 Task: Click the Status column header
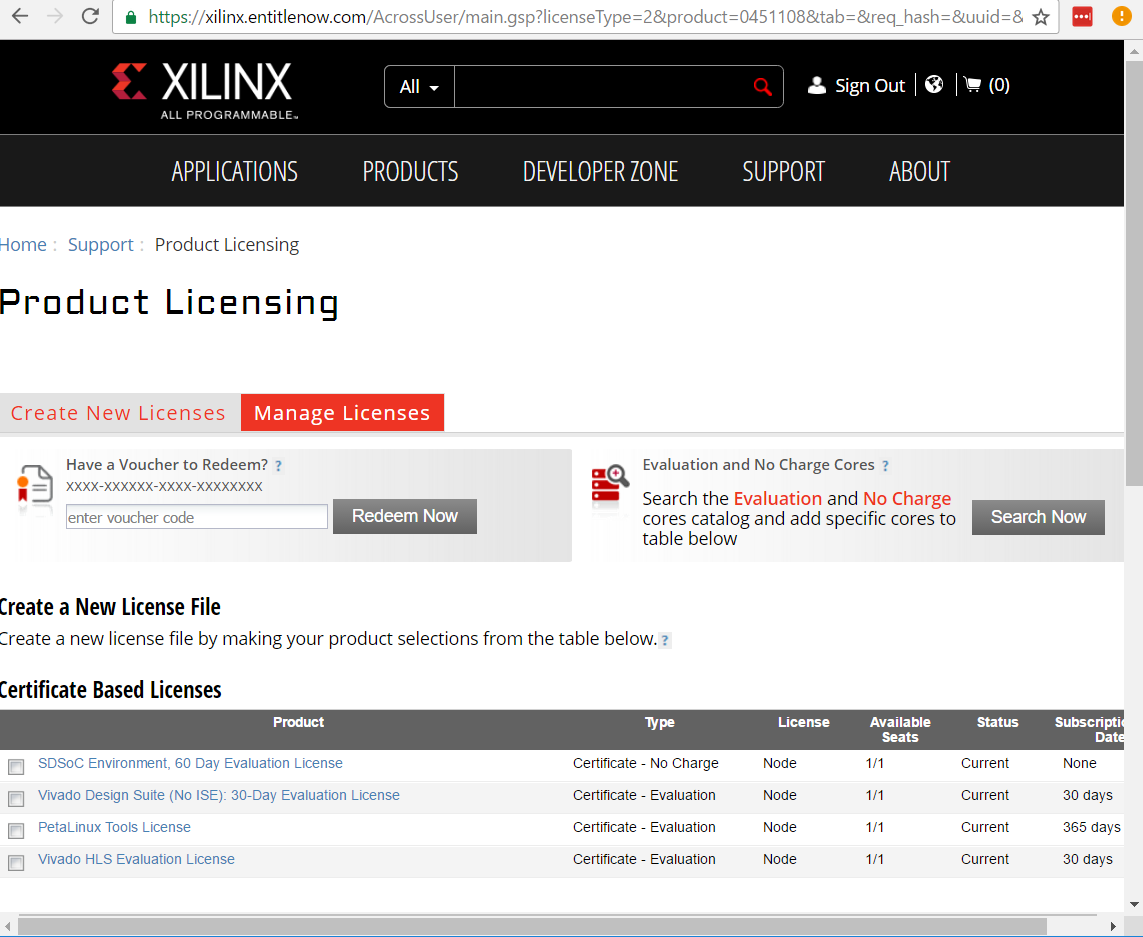(997, 723)
